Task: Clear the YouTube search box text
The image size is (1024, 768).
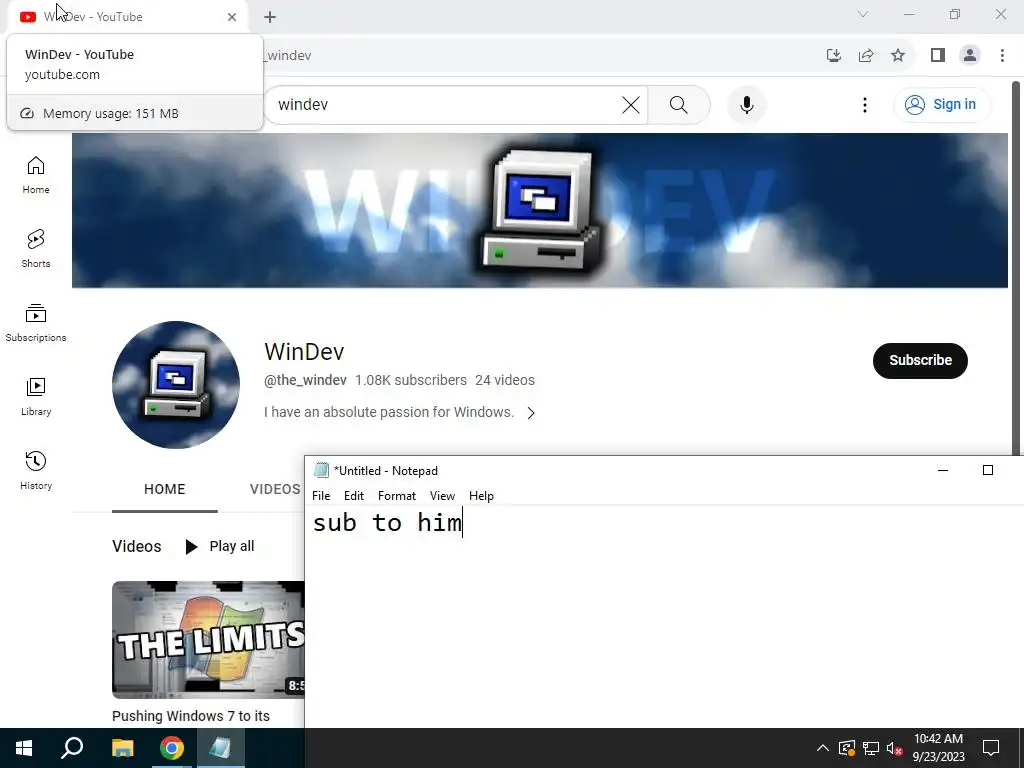Action: coord(630,105)
